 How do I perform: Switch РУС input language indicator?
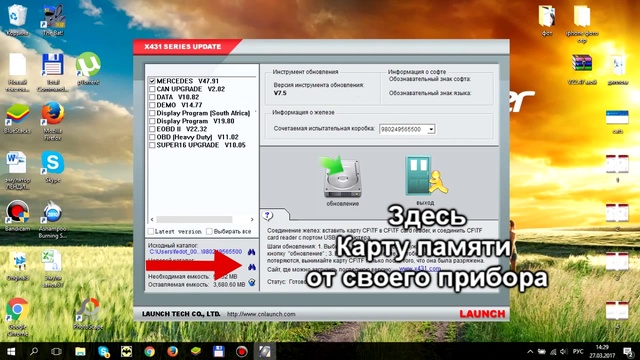pos(578,351)
